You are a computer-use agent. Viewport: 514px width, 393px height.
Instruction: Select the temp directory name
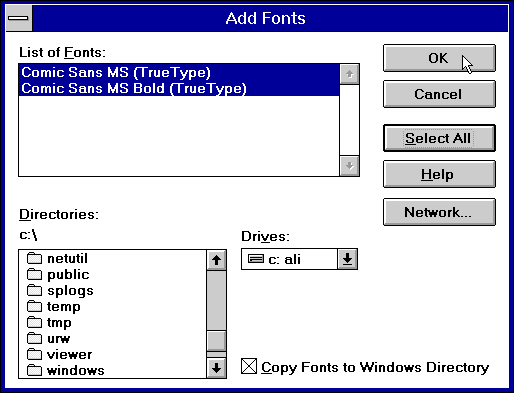[64, 307]
